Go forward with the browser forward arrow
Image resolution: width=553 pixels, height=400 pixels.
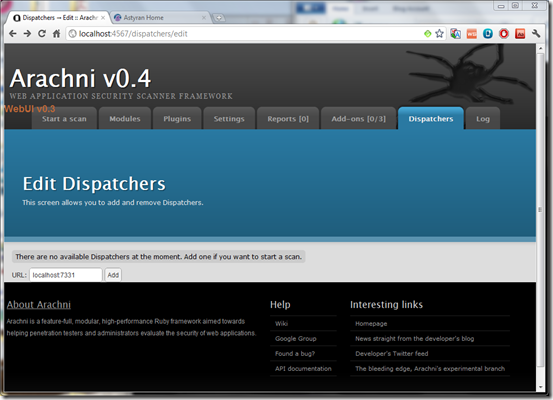[x=27, y=34]
